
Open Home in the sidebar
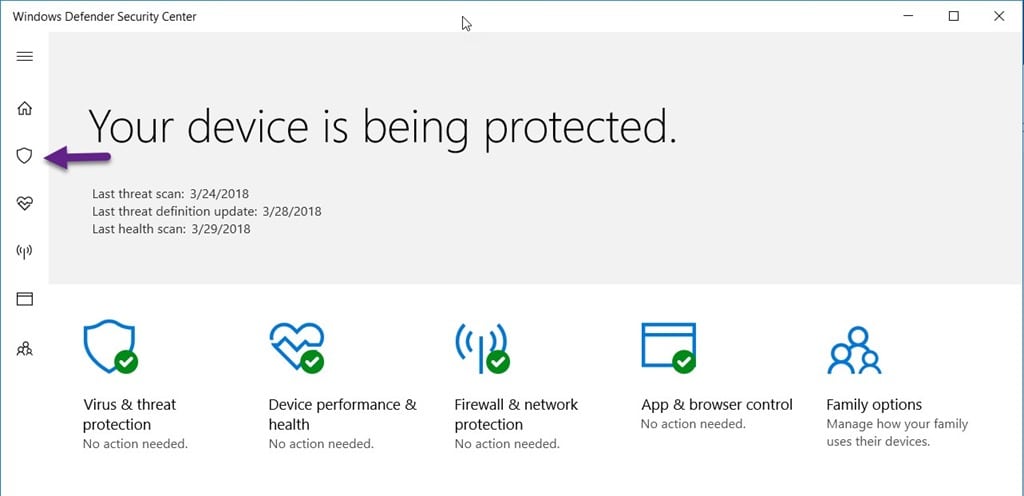point(24,108)
